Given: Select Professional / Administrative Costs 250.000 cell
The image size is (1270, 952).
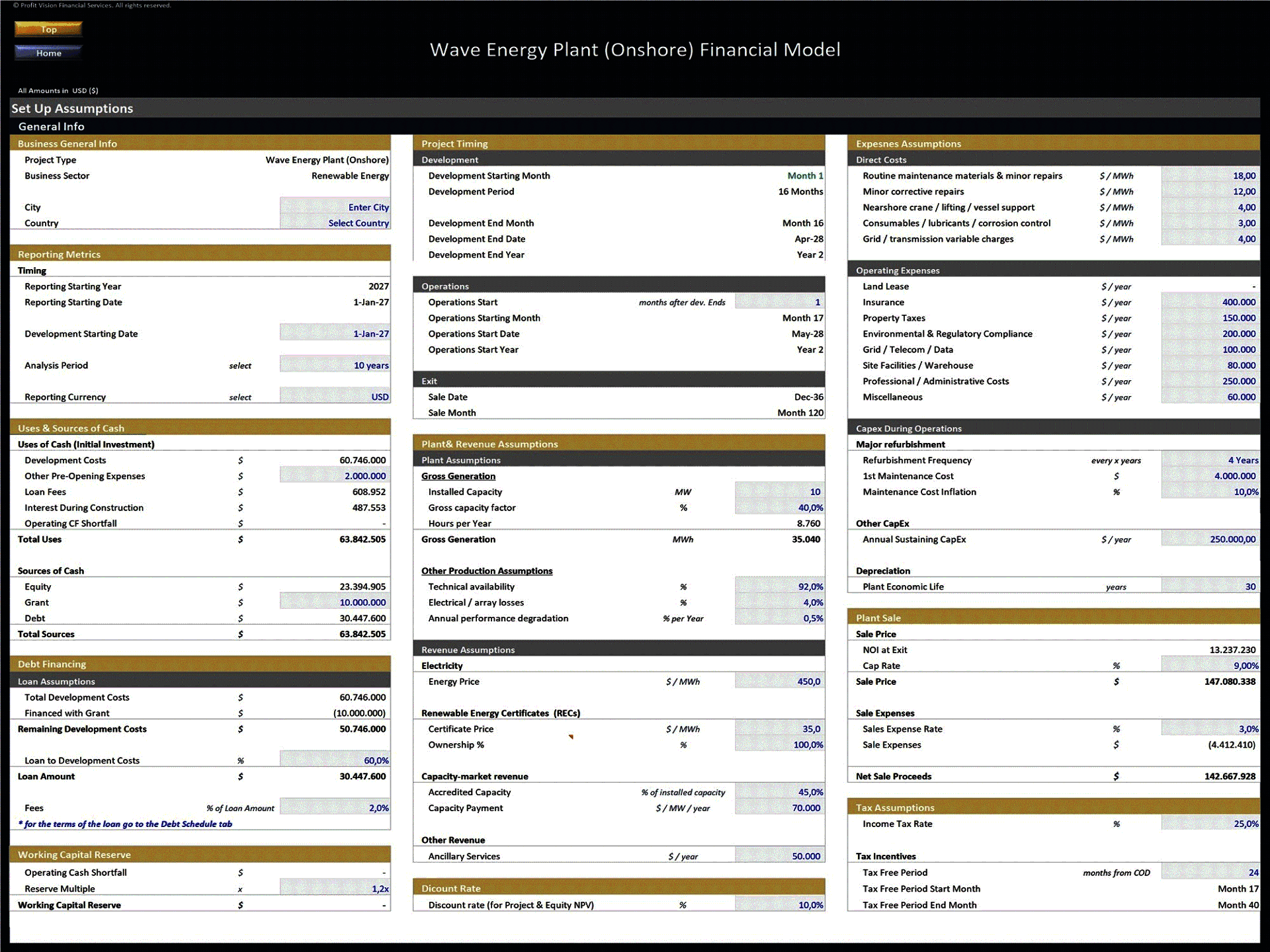Looking at the screenshot, I should coord(1210,381).
